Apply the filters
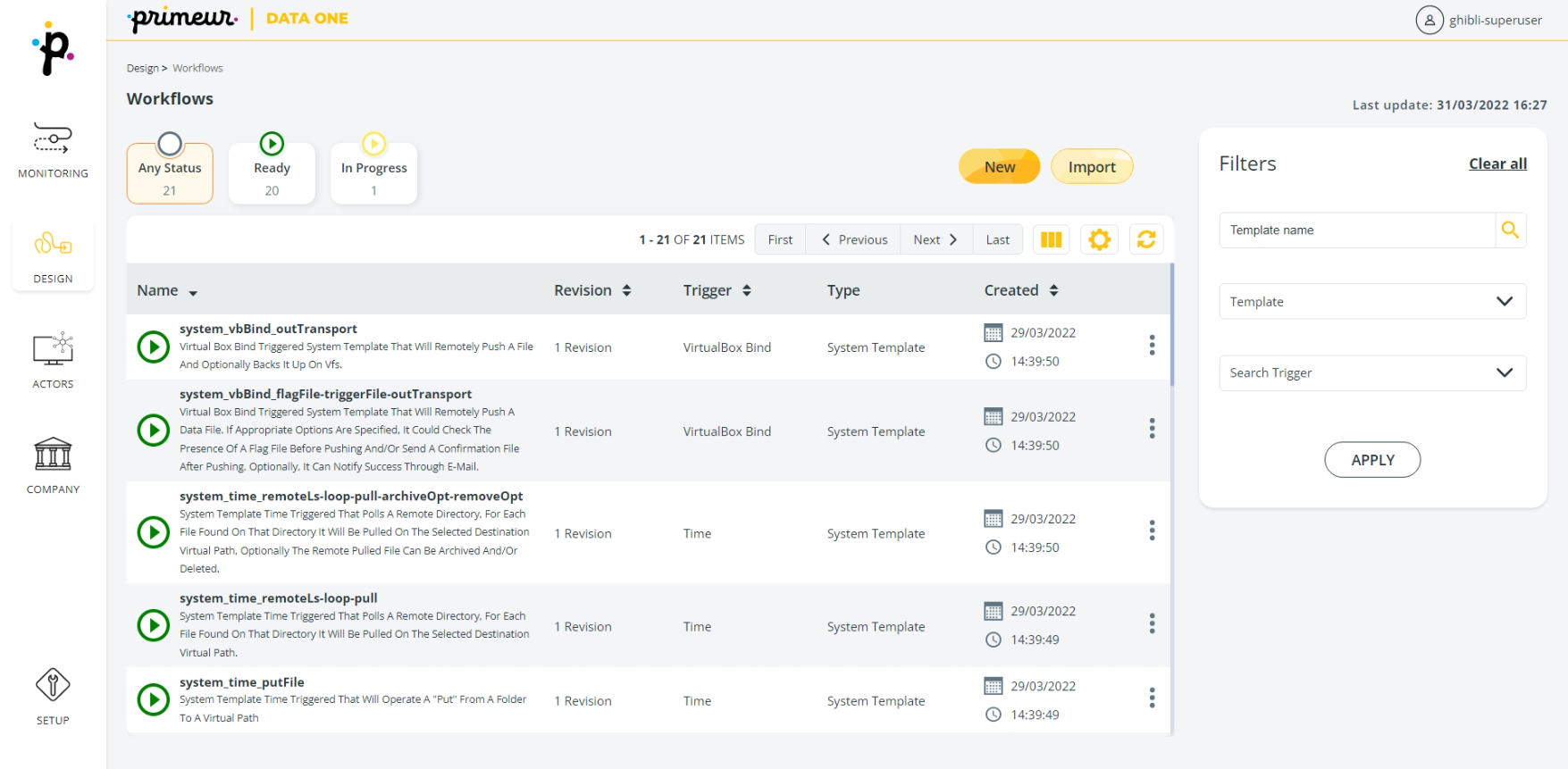Viewport: 1568px width, 769px height. click(1372, 459)
